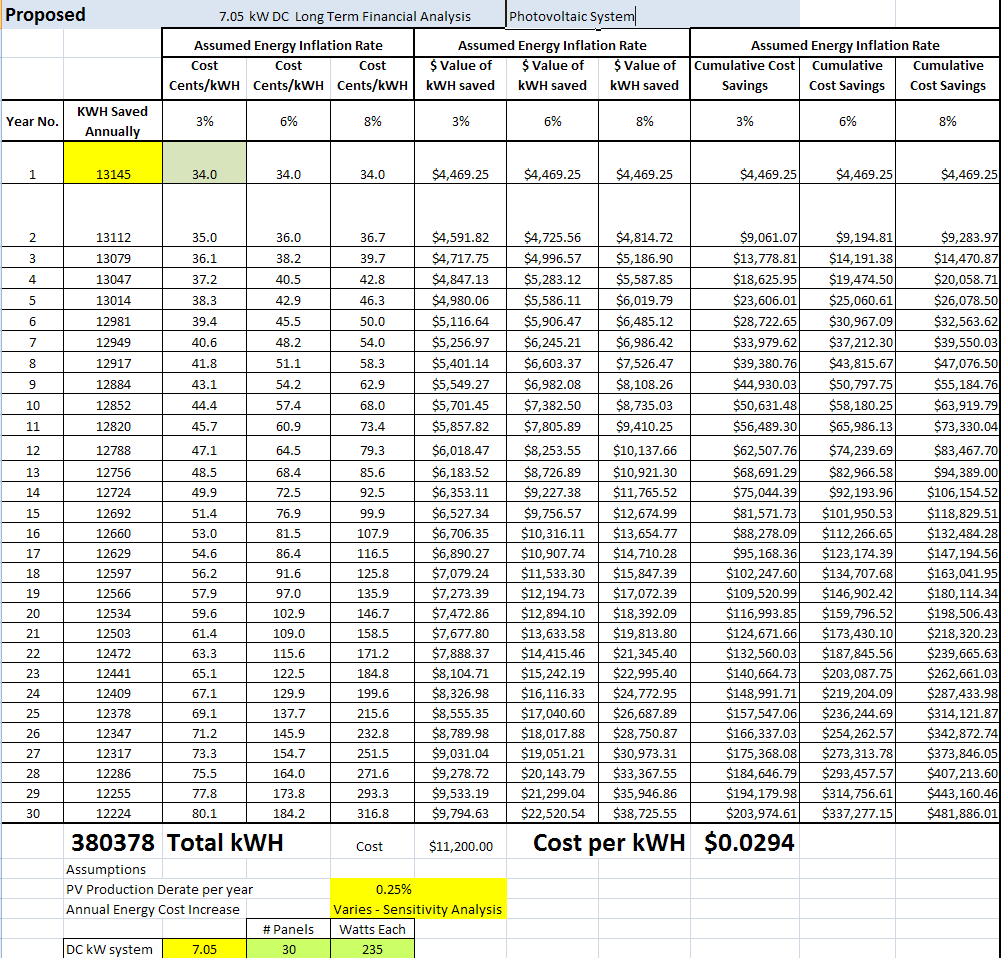Click the 'Watts Each' header cell
The height and width of the screenshot is (958, 1001).
coord(372,929)
